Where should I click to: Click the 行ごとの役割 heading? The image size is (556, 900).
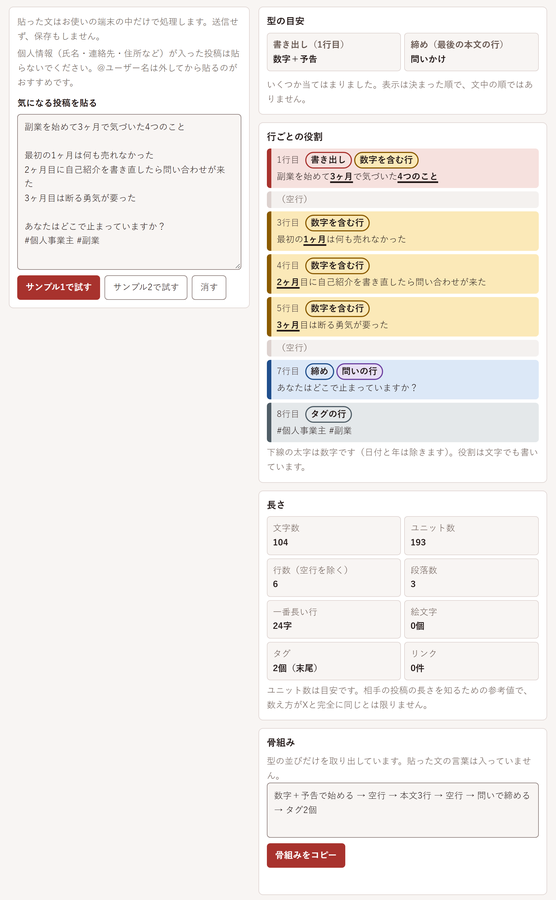click(295, 137)
